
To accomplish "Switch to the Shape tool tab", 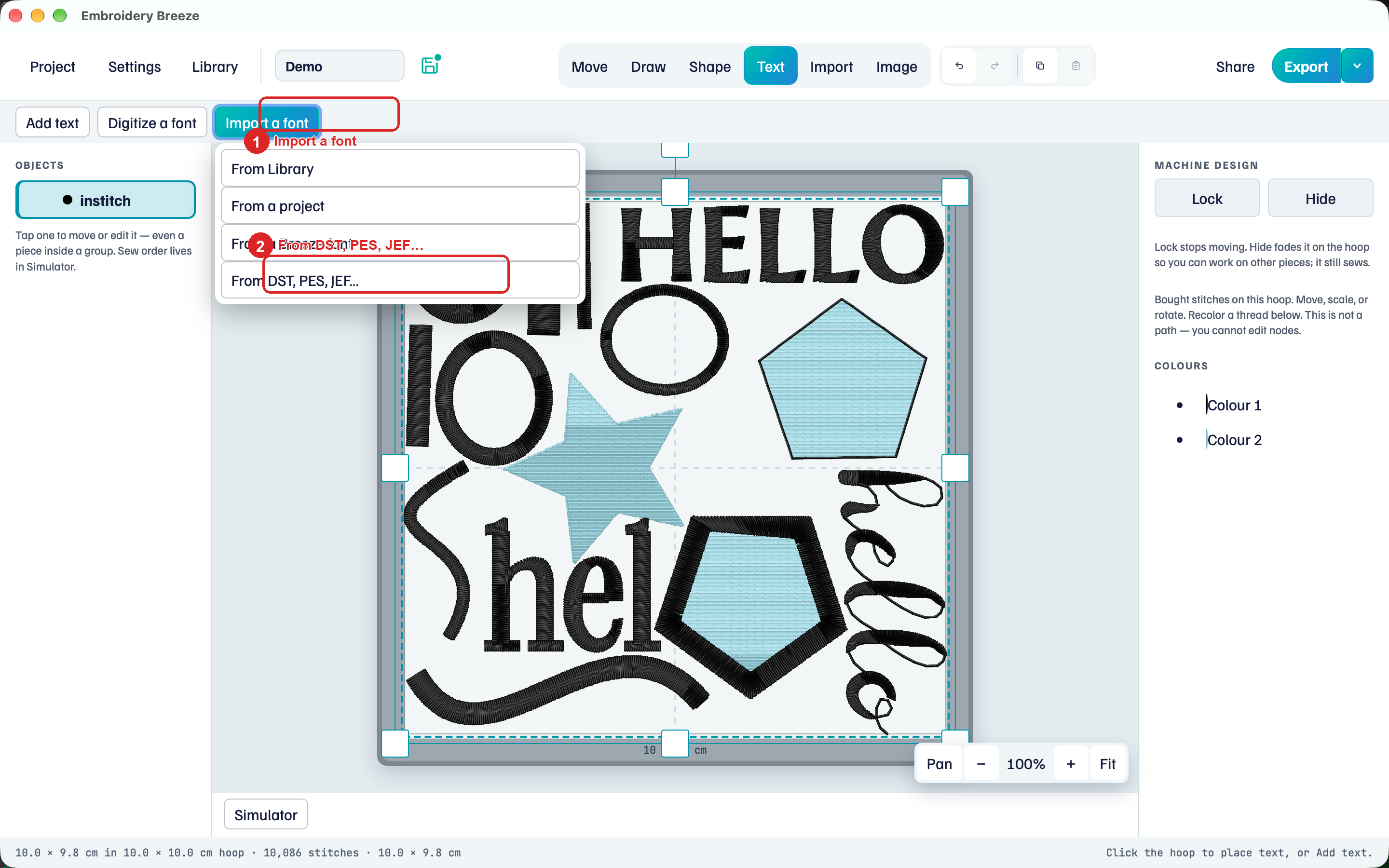I will (x=709, y=66).
